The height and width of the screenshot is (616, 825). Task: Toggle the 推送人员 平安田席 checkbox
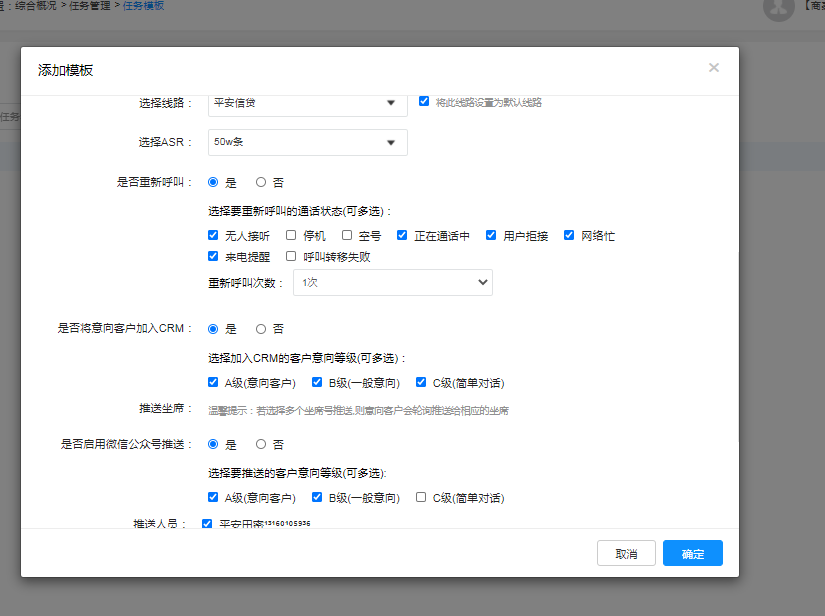pyautogui.click(x=207, y=524)
